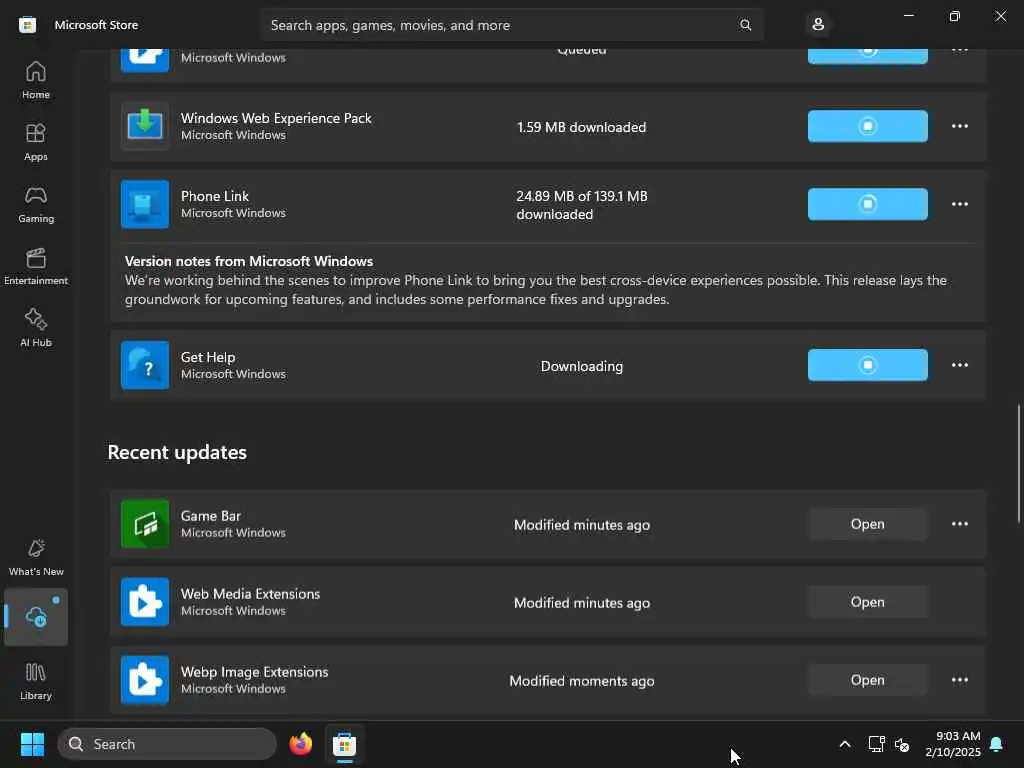Stop the Phone Link download
1024x768 pixels.
[867, 204]
